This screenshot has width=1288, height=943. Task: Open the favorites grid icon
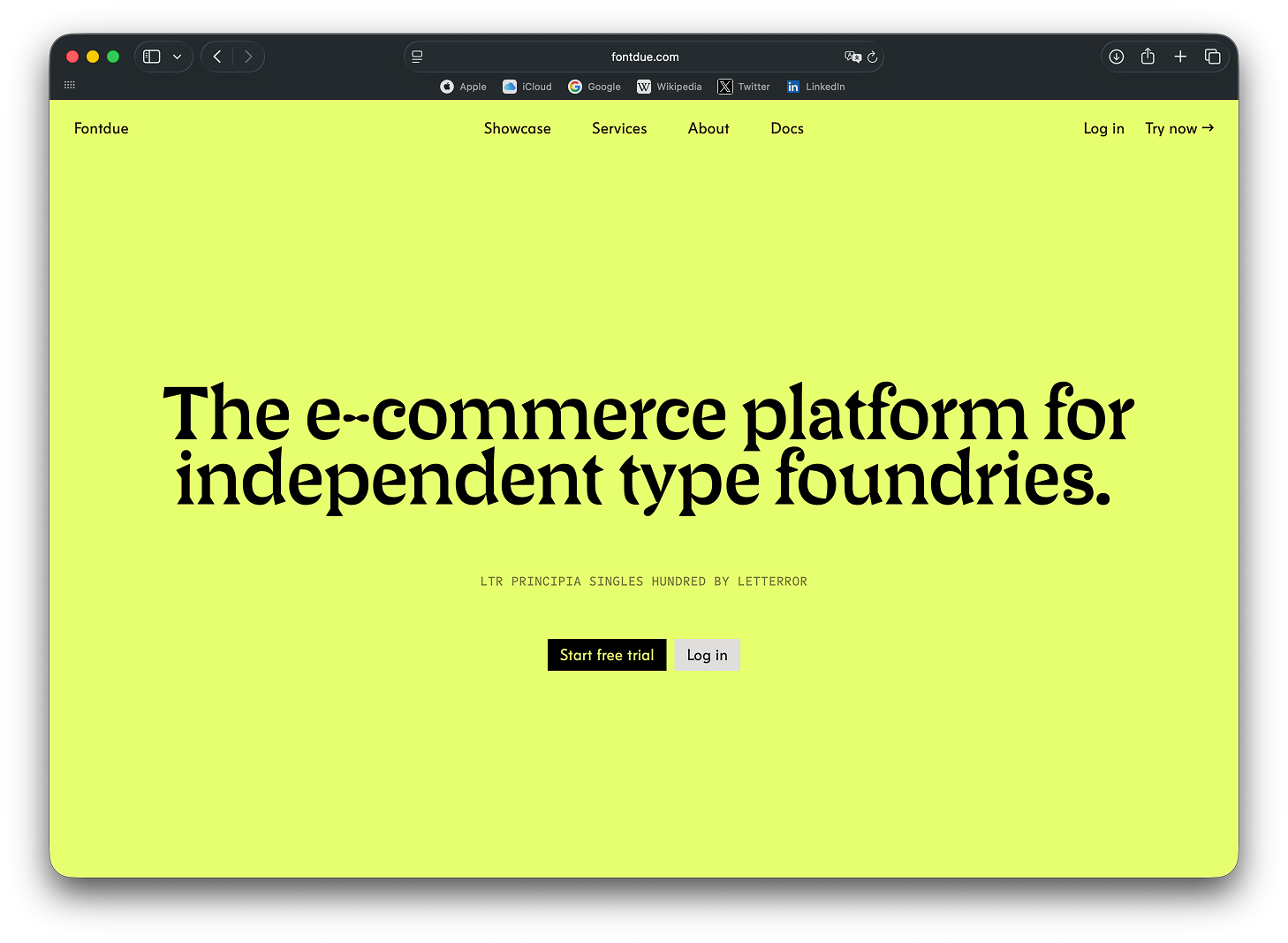[70, 85]
